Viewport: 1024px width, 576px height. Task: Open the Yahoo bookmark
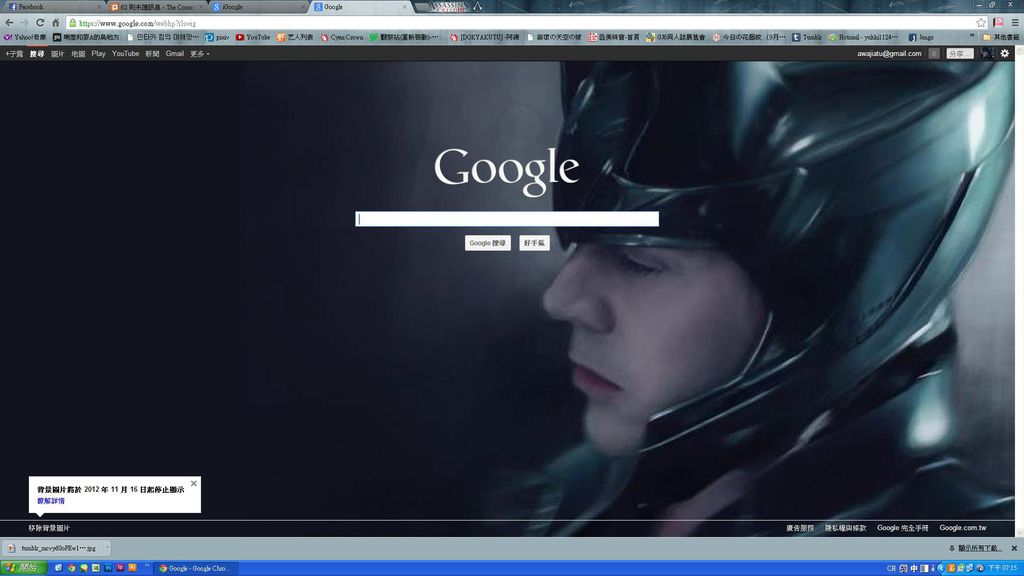point(25,37)
